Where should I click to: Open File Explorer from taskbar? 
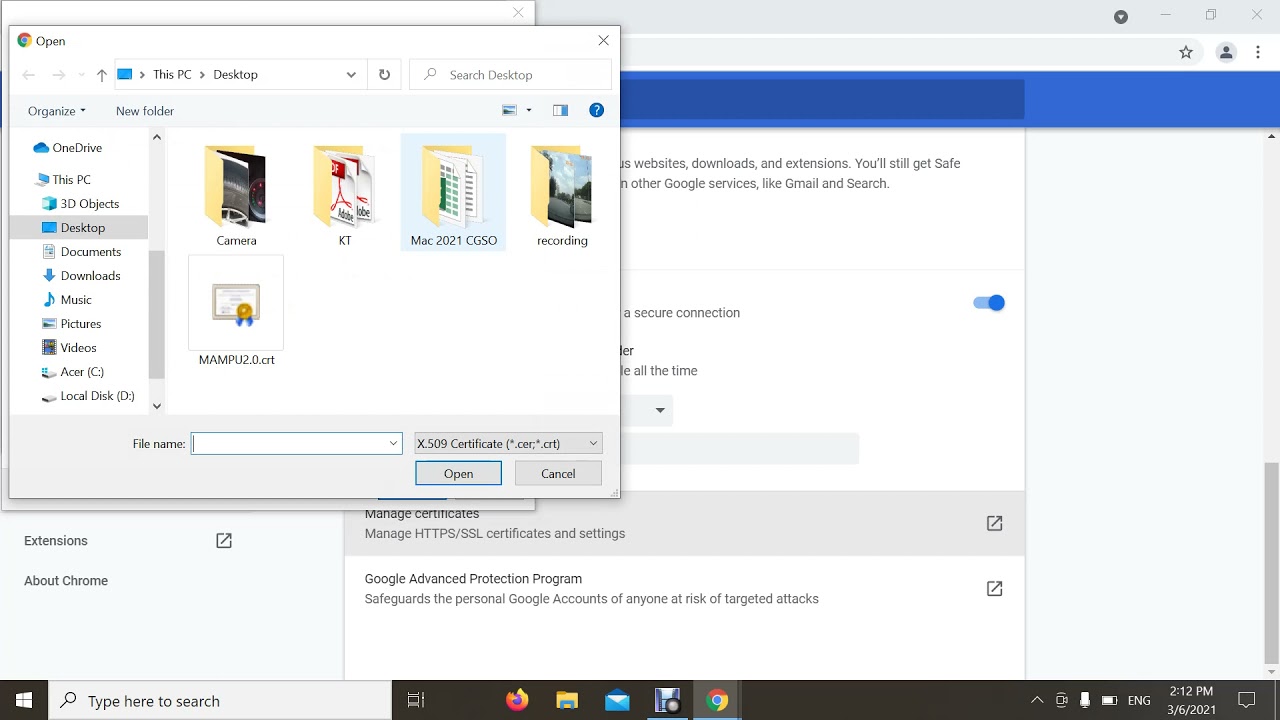click(x=567, y=700)
